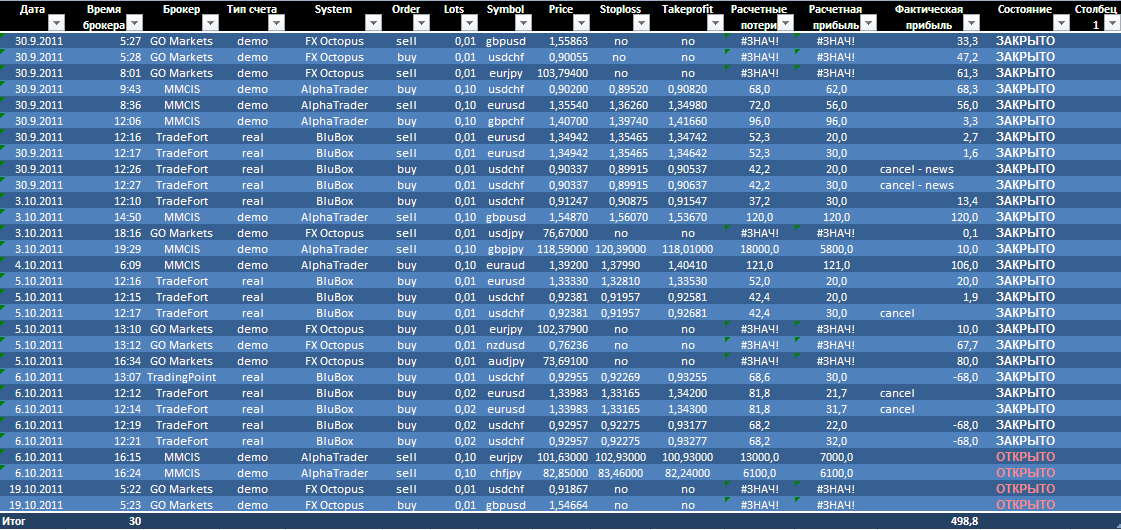
Task: Open the Lots column filter dropdown
Action: [x=470, y=24]
